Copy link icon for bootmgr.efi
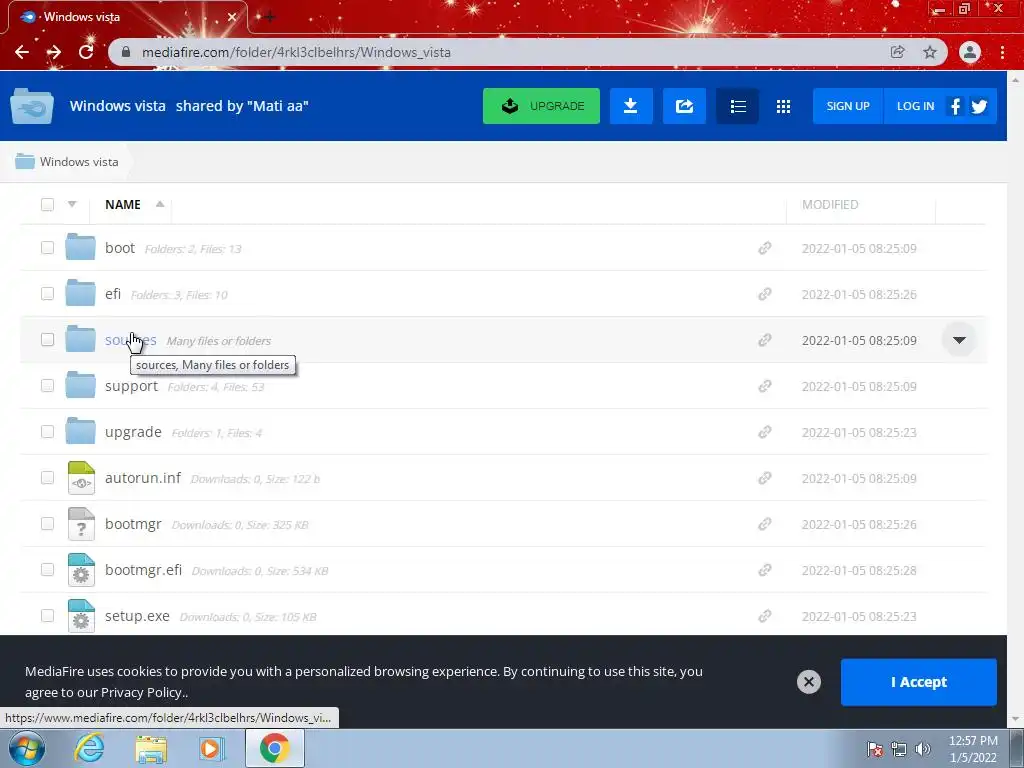Image resolution: width=1024 pixels, height=768 pixels. [x=765, y=570]
